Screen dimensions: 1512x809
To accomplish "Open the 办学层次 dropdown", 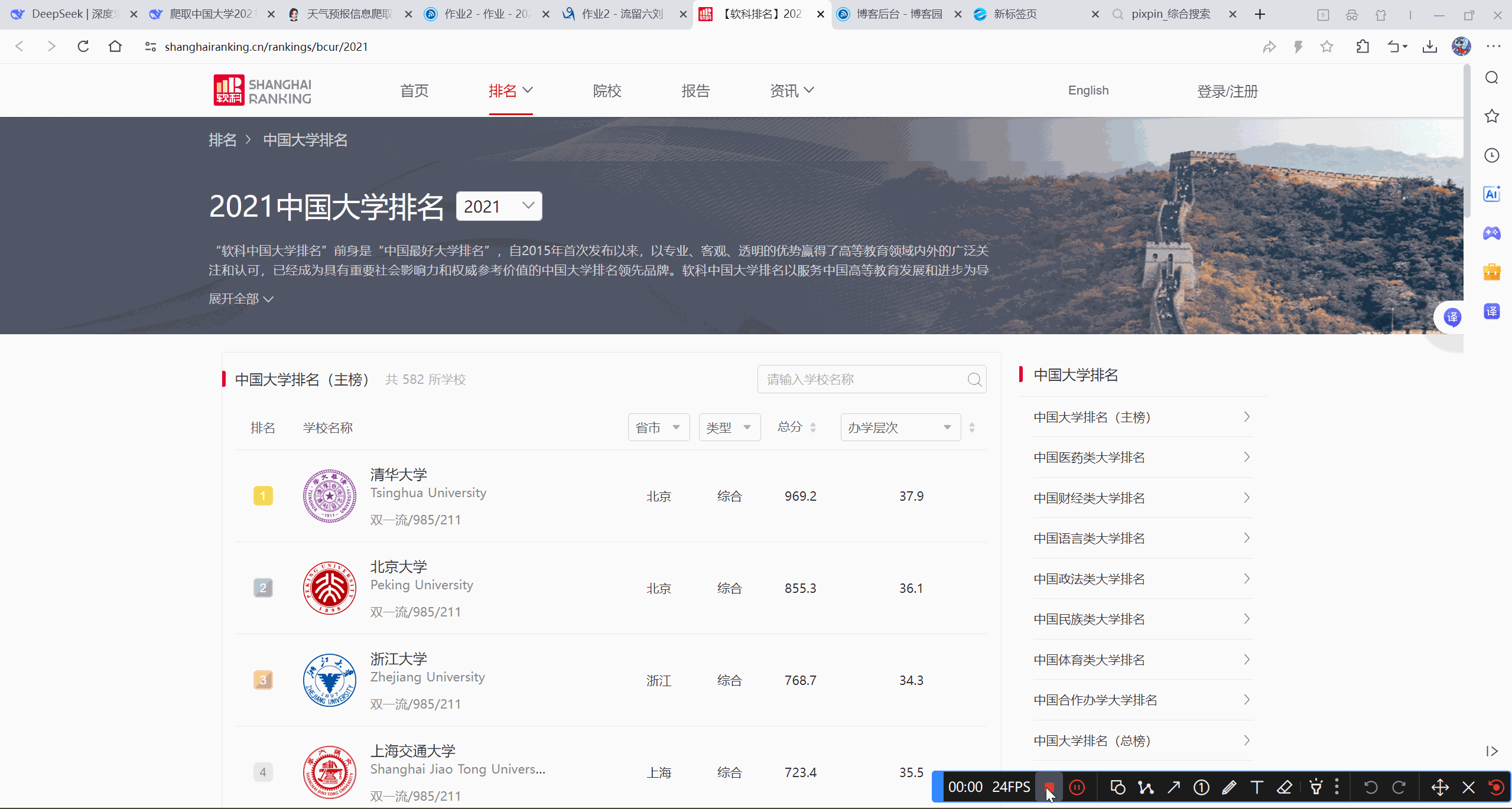I will point(900,428).
